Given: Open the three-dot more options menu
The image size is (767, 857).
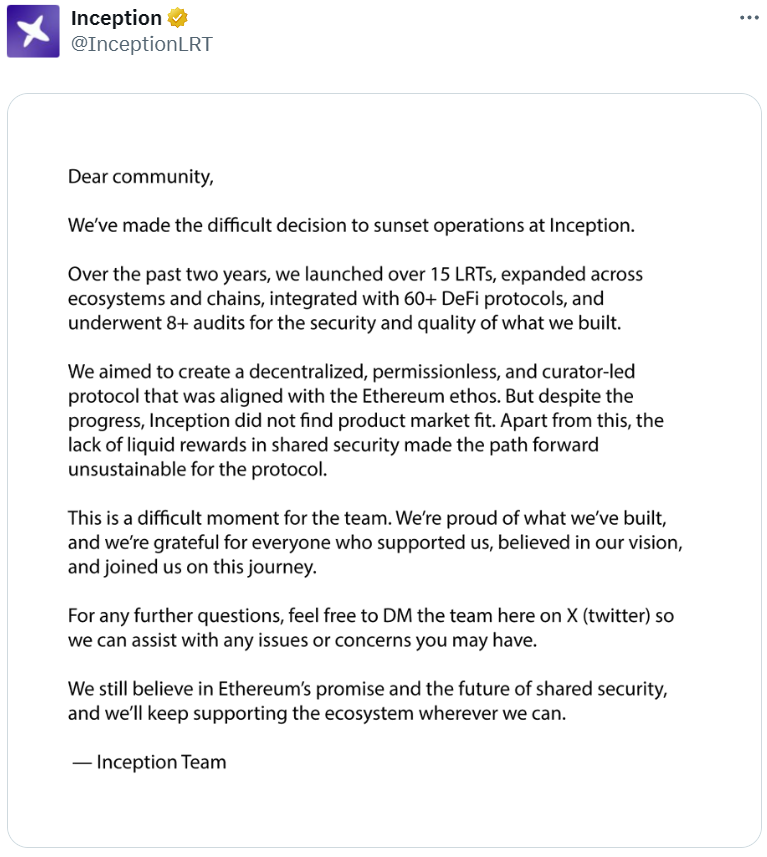Looking at the screenshot, I should [749, 18].
